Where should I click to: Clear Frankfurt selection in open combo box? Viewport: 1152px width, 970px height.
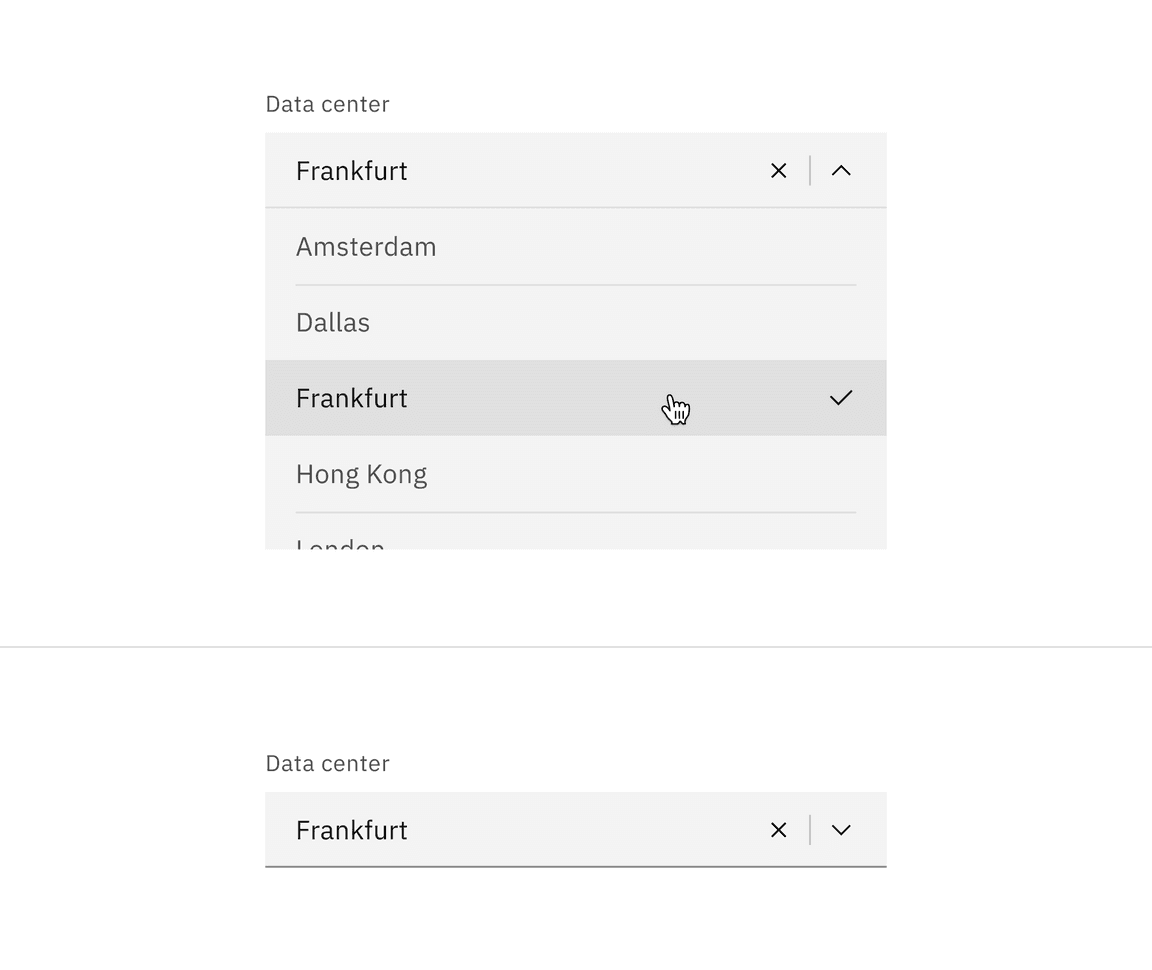click(778, 170)
